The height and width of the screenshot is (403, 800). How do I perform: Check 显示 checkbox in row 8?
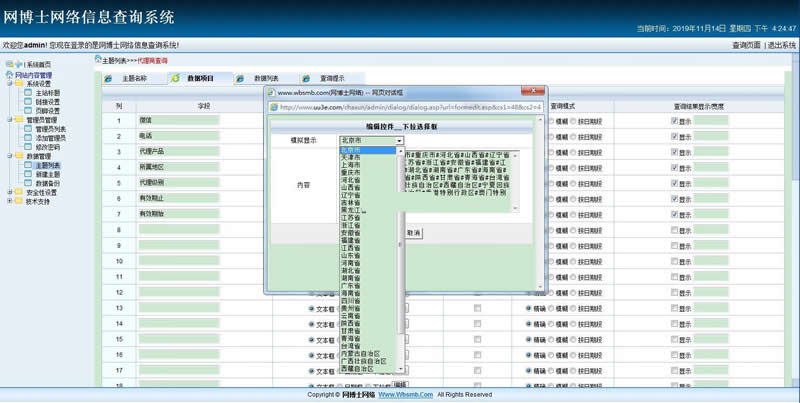(674, 231)
